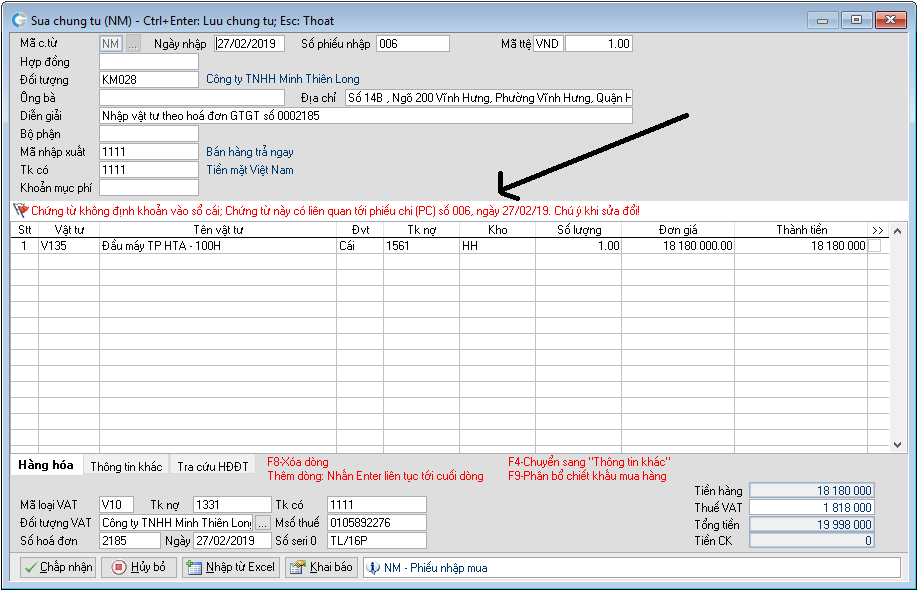
Task: Click the Mã loại VAT field V10
Action: click(x=116, y=505)
